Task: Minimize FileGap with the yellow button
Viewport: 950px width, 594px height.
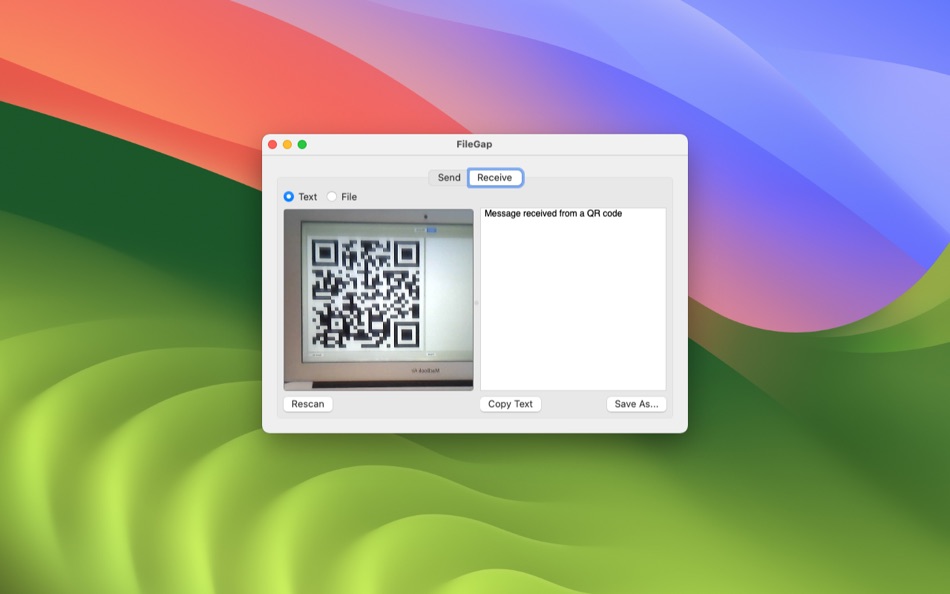Action: 287,144
